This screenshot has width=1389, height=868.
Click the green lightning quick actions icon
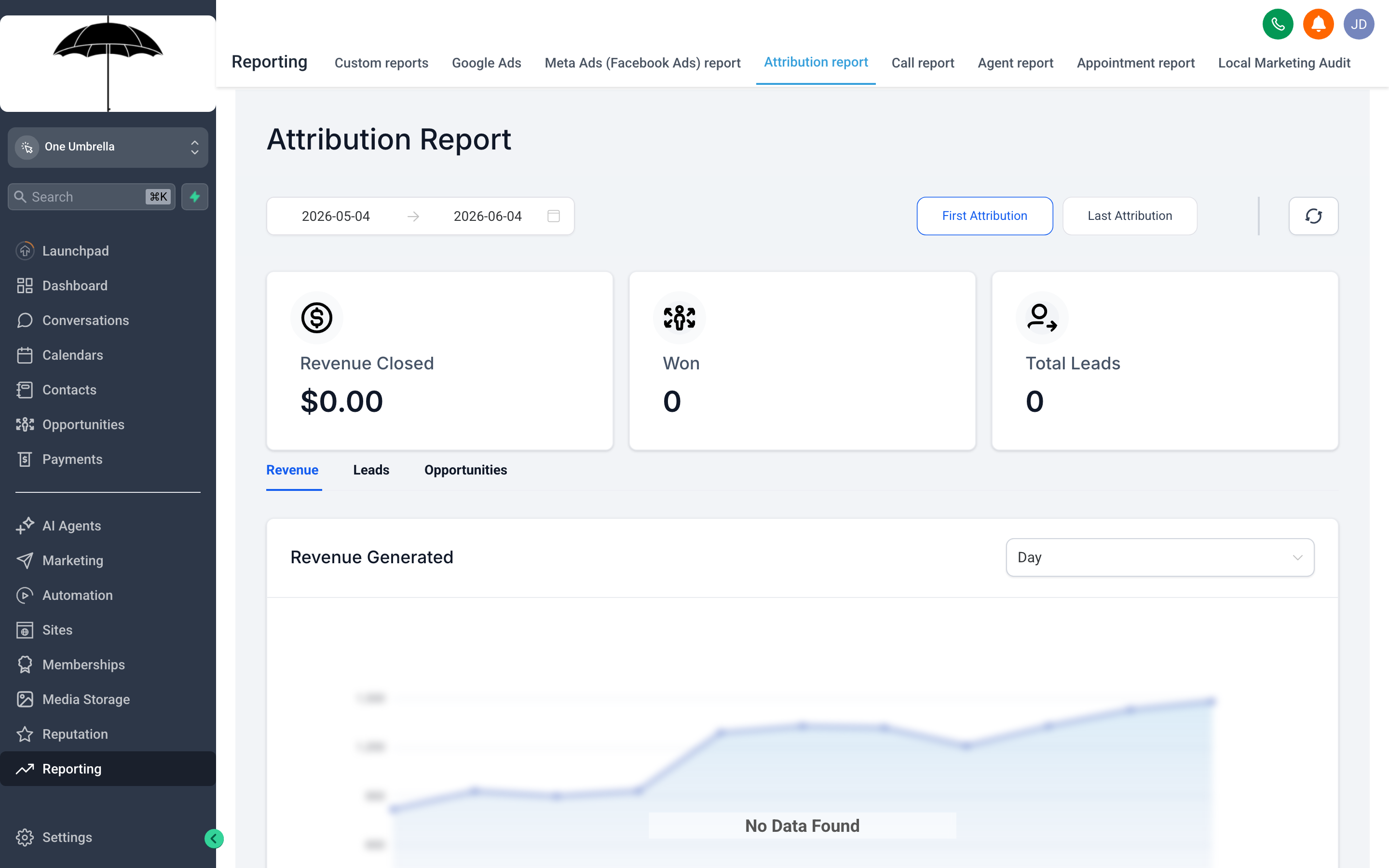tap(194, 197)
